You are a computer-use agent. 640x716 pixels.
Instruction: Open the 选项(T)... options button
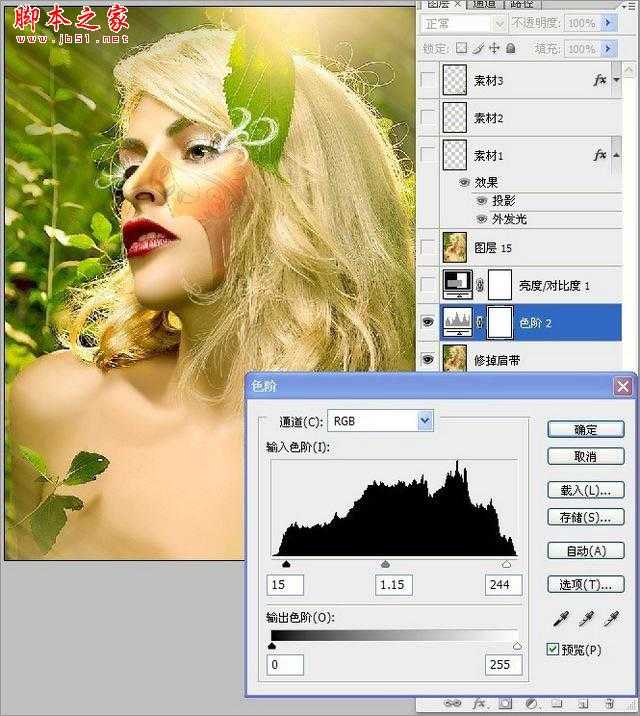coord(585,584)
